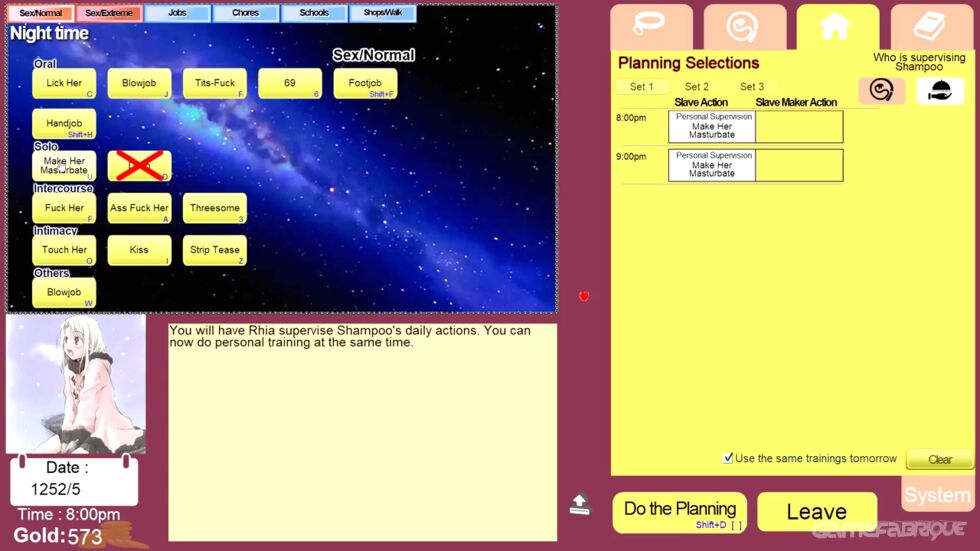Select the black hat supervisor icon
The width and height of the screenshot is (980, 551).
click(x=940, y=91)
